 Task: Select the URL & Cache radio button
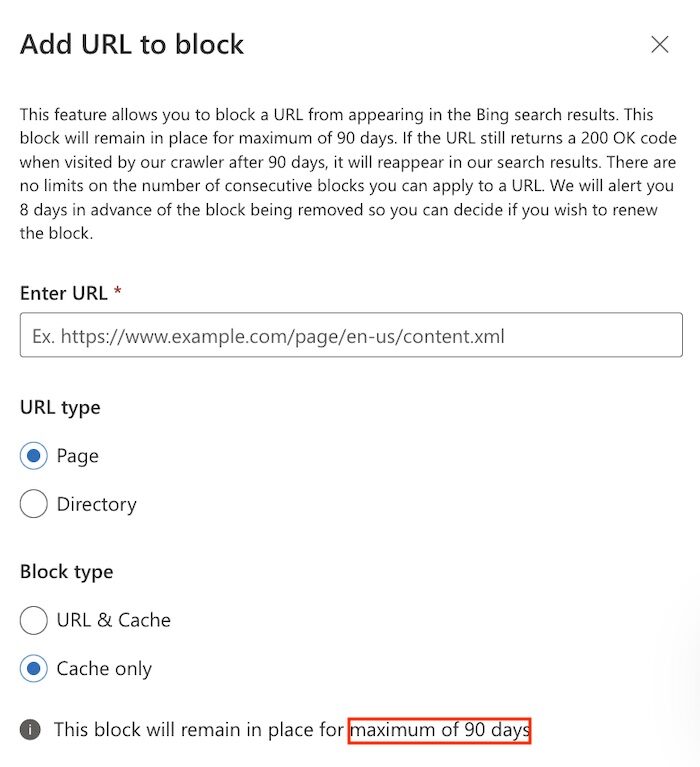(x=34, y=620)
